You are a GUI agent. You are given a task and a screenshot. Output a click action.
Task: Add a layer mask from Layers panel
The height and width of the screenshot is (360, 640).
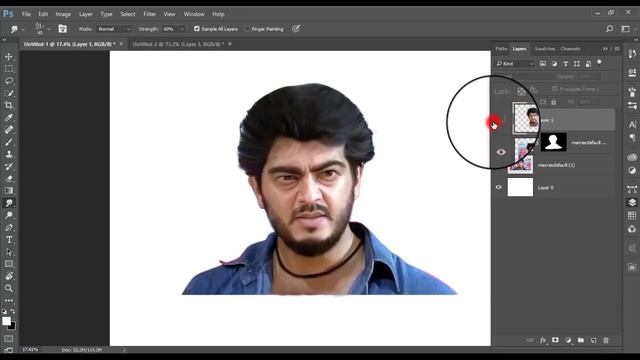click(555, 340)
